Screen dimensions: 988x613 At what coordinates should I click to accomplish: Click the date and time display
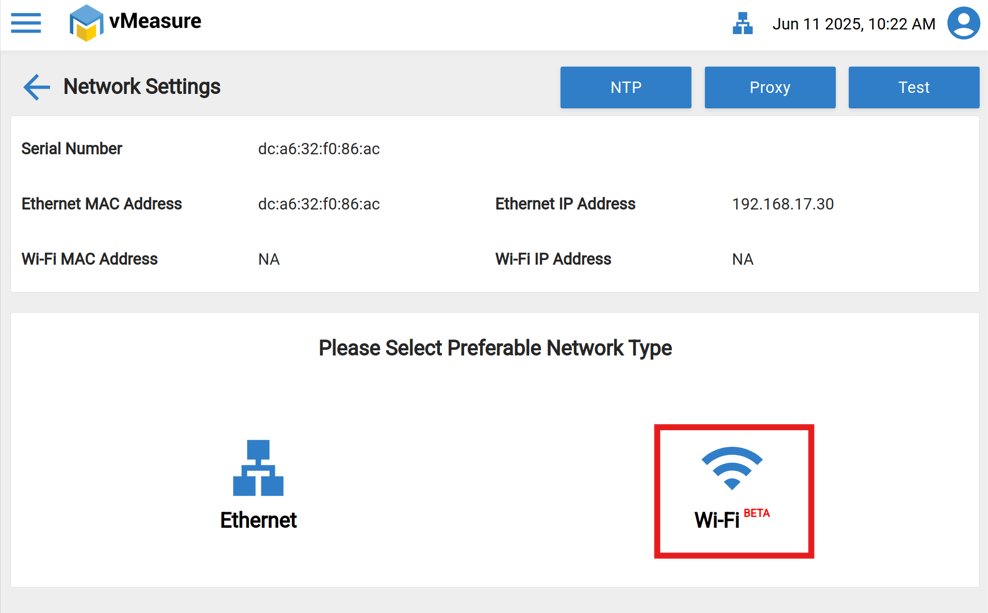[853, 24]
